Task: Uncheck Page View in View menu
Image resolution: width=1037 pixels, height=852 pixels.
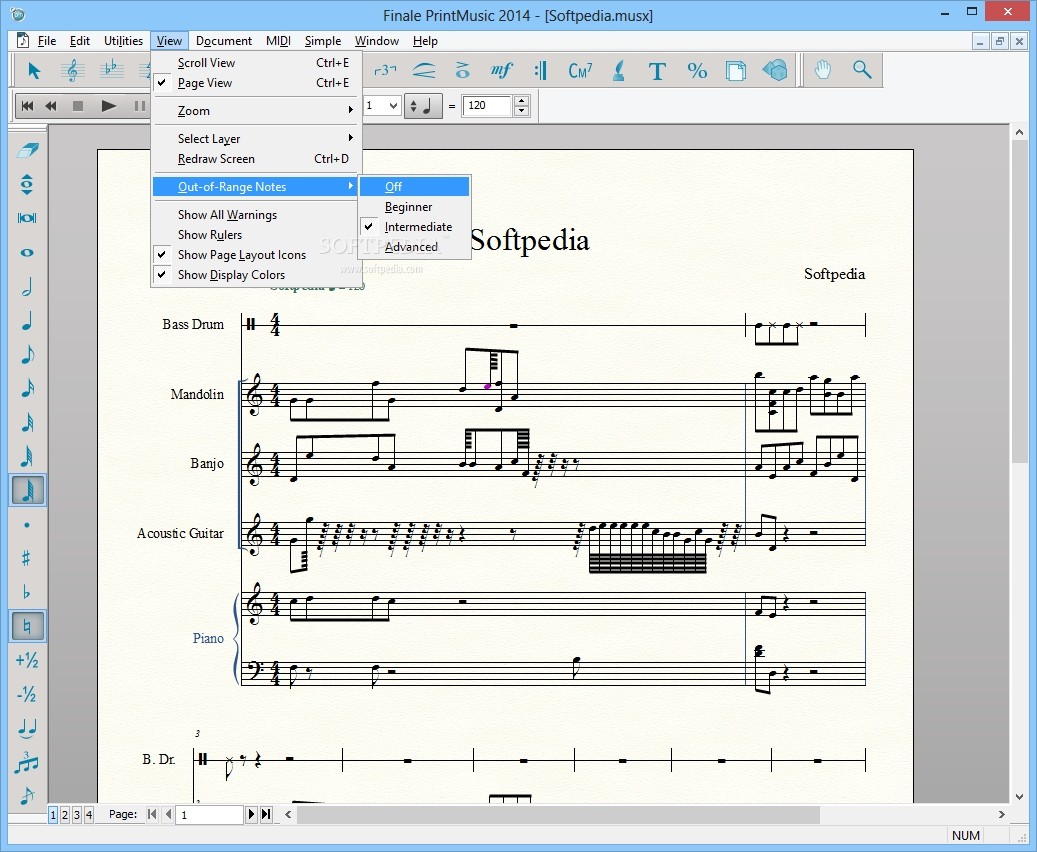Action: click(x=257, y=83)
